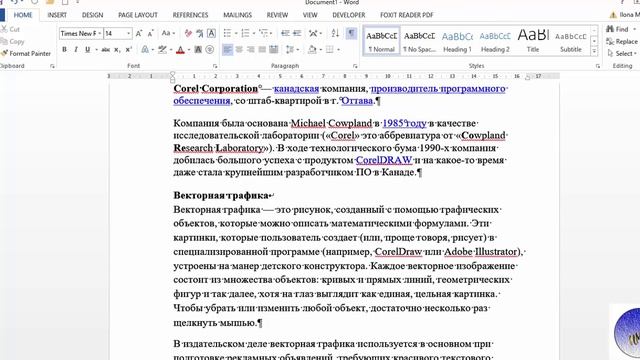This screenshot has height=360, width=640.
Task: Toggle italic formatting
Action: 76,50
